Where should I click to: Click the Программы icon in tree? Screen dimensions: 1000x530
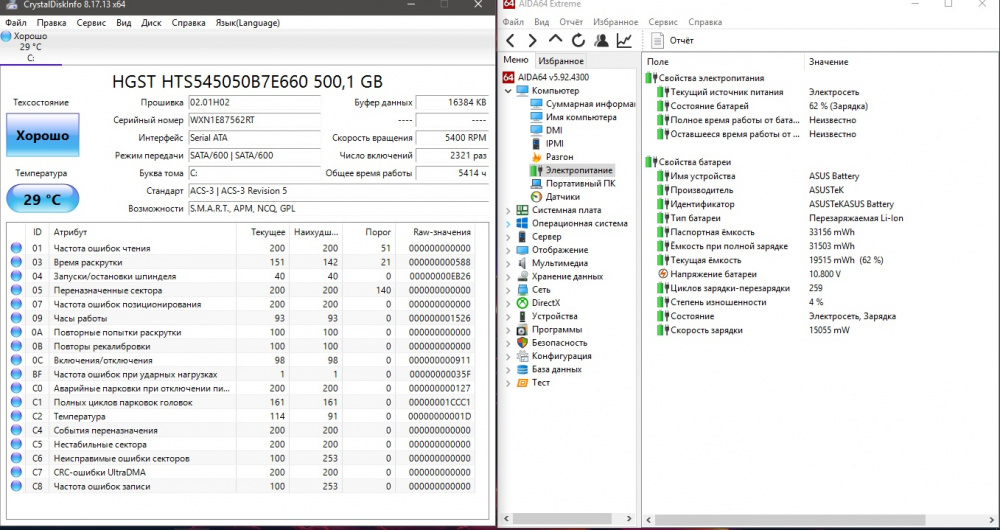[522, 330]
